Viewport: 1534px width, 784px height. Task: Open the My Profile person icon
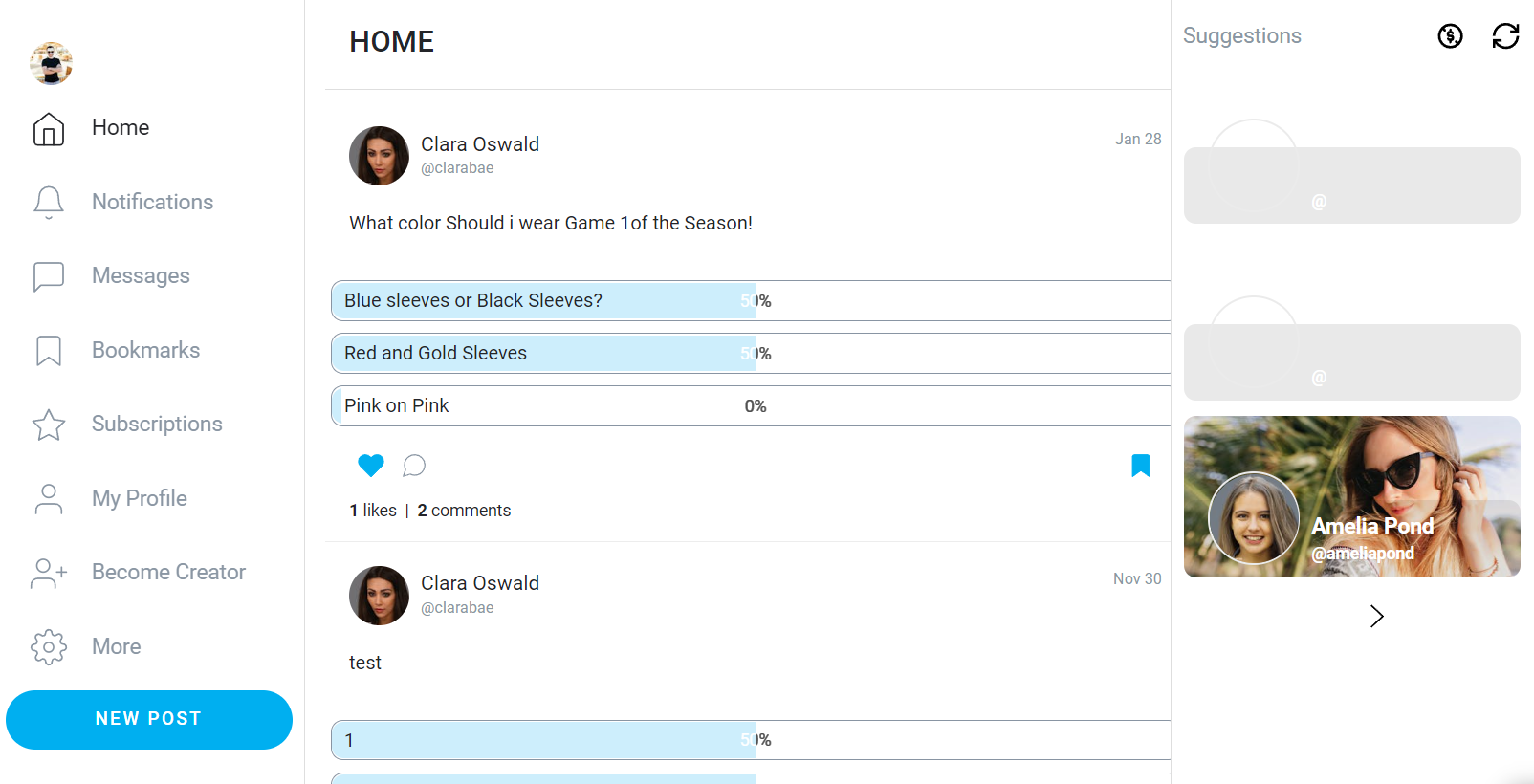49,498
